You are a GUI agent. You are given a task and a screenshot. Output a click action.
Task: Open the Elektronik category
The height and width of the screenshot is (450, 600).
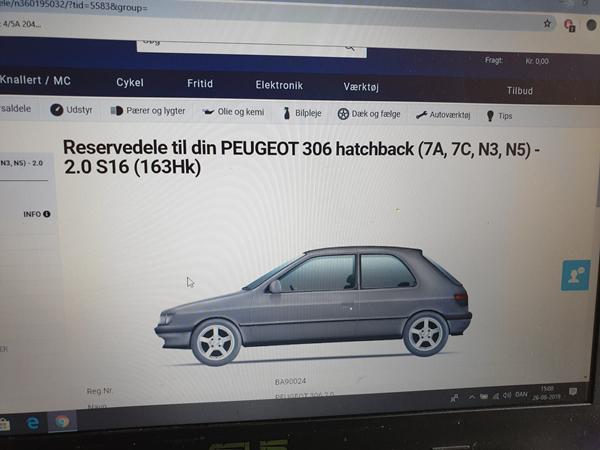(279, 85)
